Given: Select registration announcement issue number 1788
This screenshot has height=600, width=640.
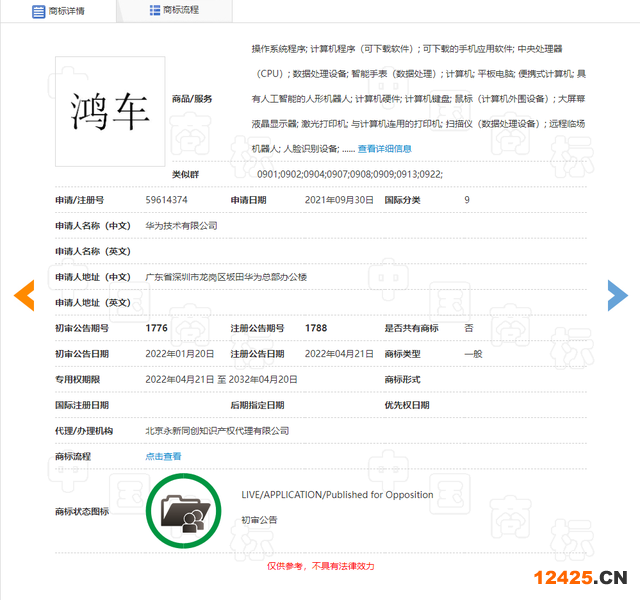Looking at the screenshot, I should 316,328.
